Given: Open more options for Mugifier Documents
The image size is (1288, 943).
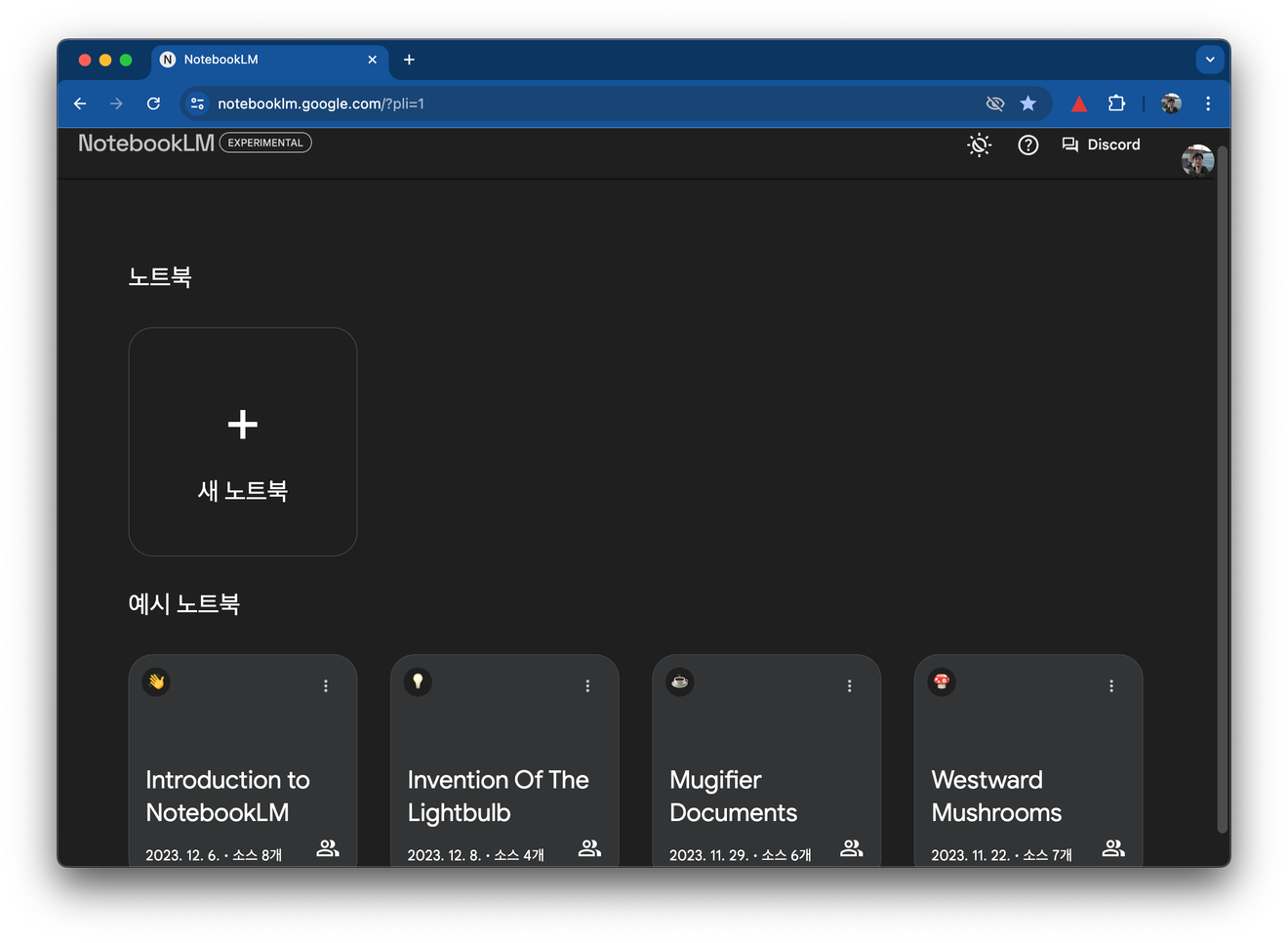Looking at the screenshot, I should [x=849, y=686].
